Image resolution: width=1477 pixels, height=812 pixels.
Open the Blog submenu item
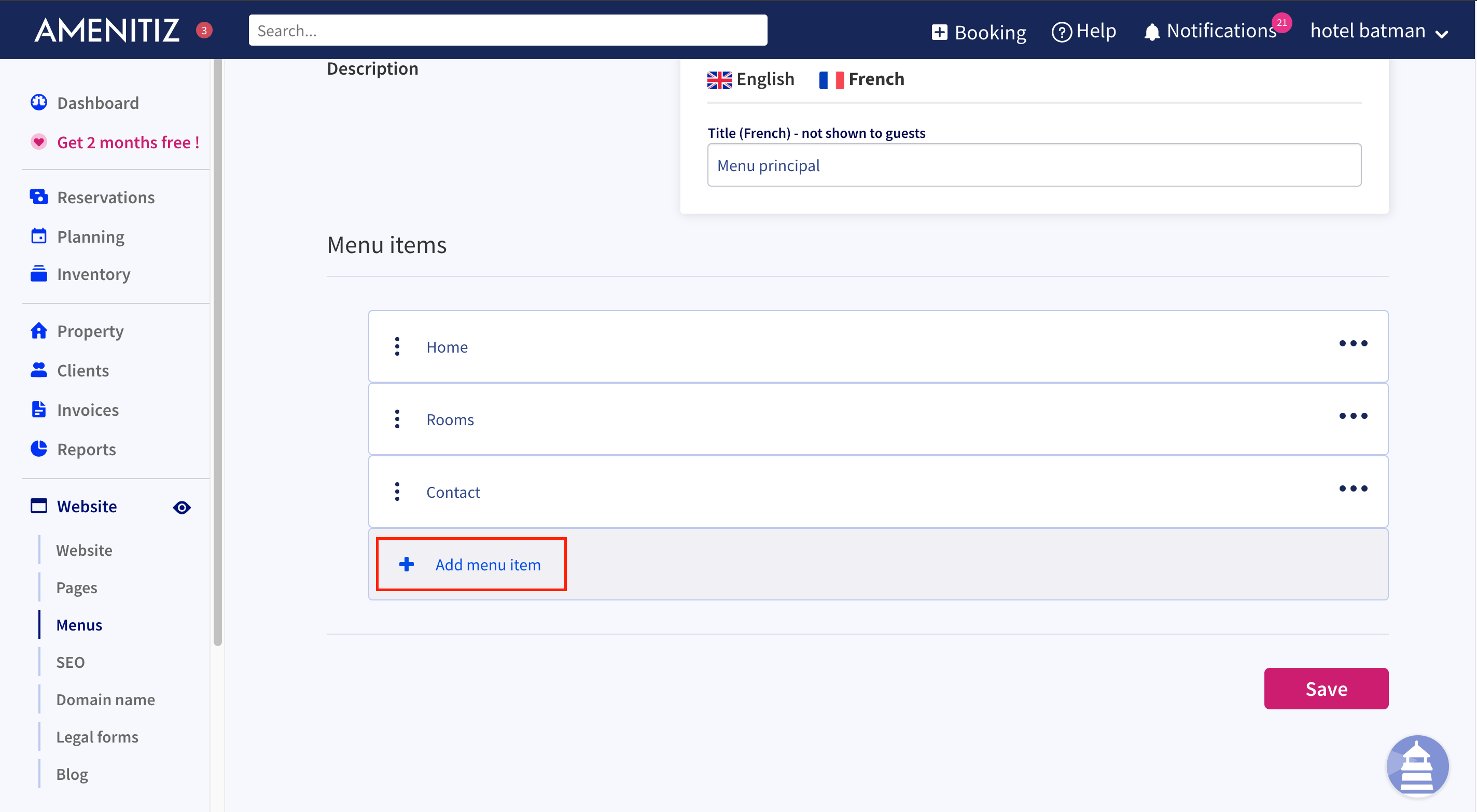click(x=72, y=774)
